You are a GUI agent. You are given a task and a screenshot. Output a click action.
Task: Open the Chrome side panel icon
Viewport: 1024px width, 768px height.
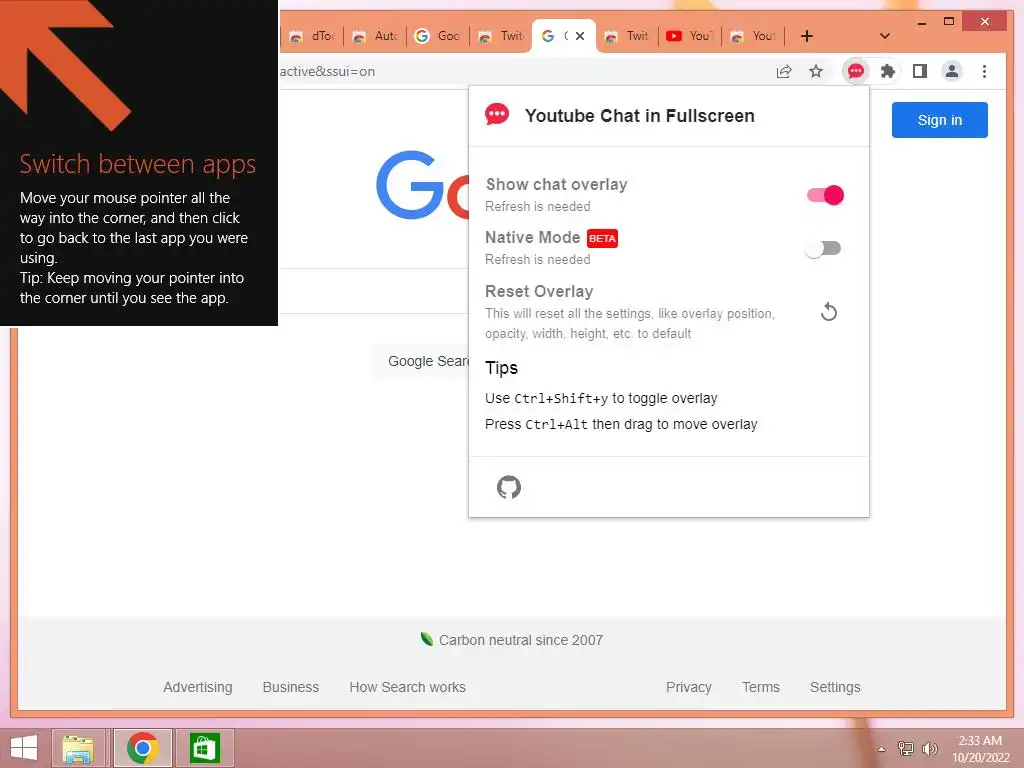pyautogui.click(x=920, y=71)
